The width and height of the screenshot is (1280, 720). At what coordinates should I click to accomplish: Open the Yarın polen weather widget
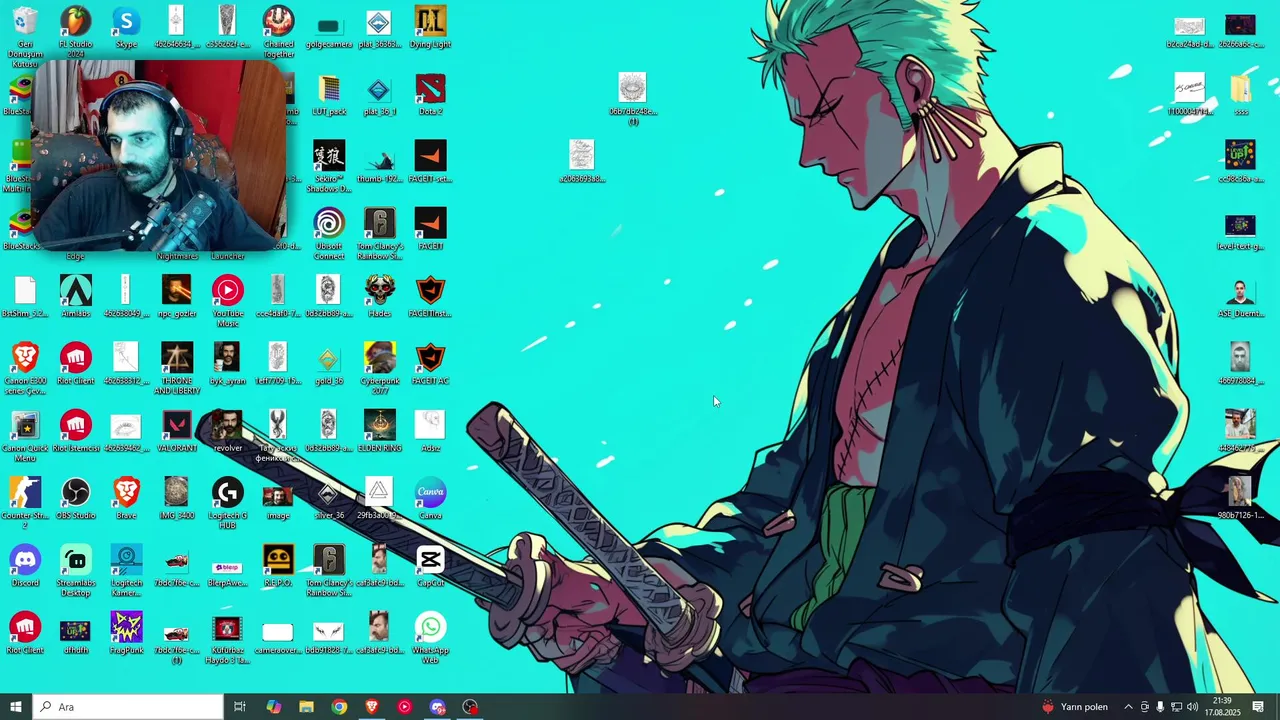pyautogui.click(x=1074, y=707)
